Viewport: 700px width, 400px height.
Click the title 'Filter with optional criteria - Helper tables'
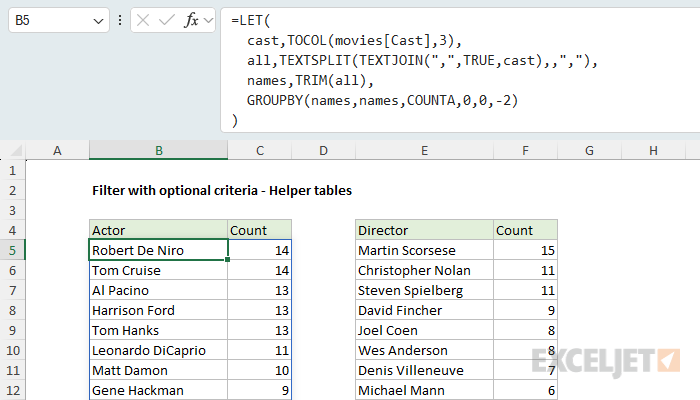[222, 191]
